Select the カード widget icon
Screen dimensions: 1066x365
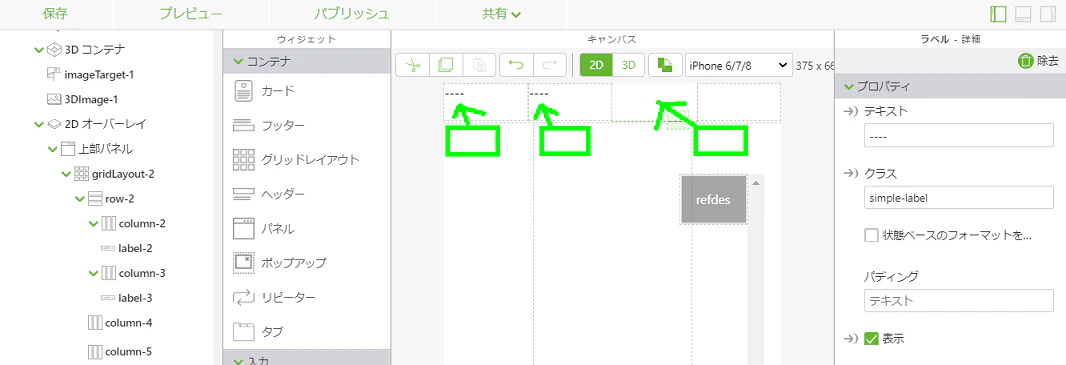tap(243, 90)
